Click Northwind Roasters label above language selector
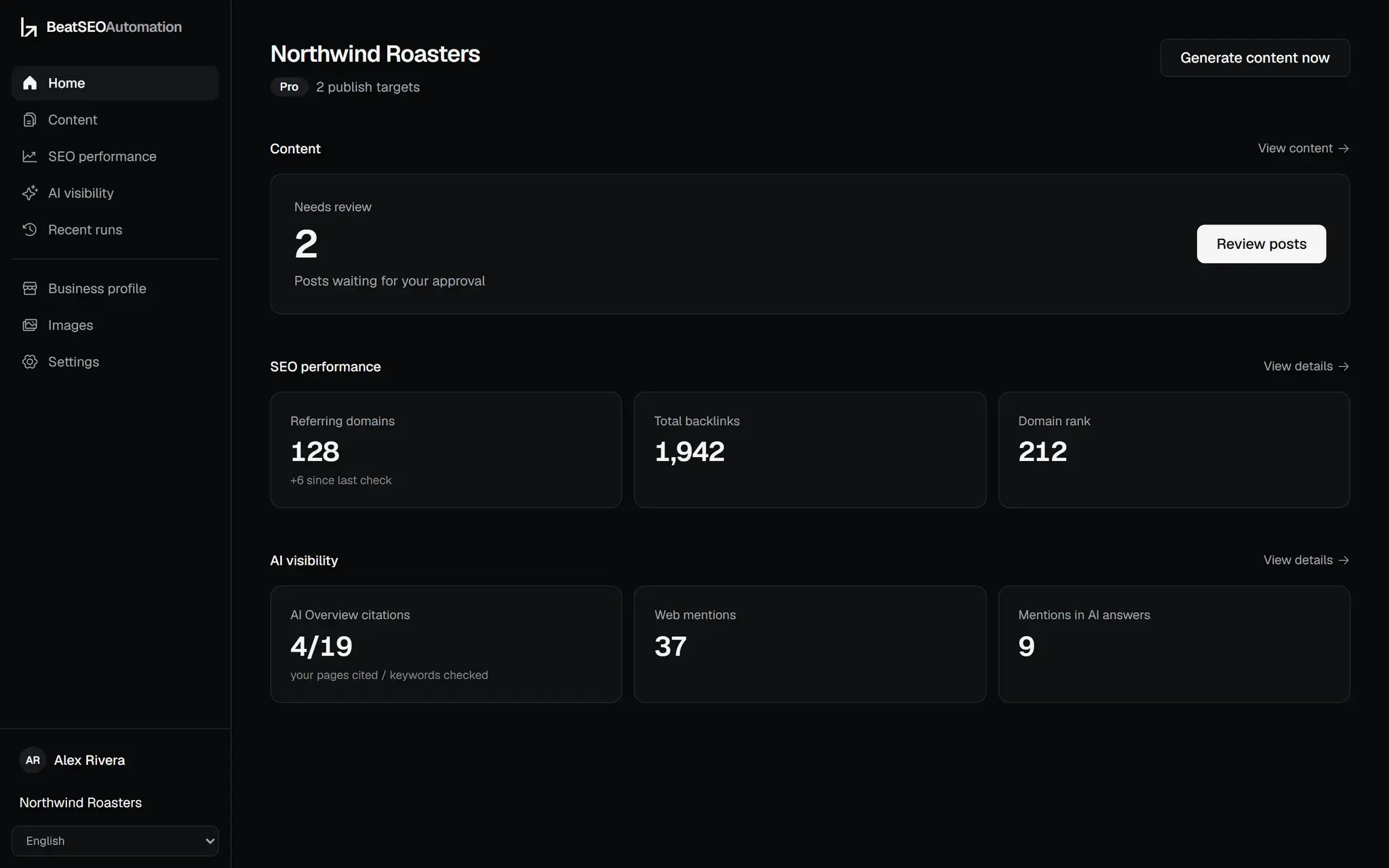1389x868 pixels. pyautogui.click(x=81, y=803)
